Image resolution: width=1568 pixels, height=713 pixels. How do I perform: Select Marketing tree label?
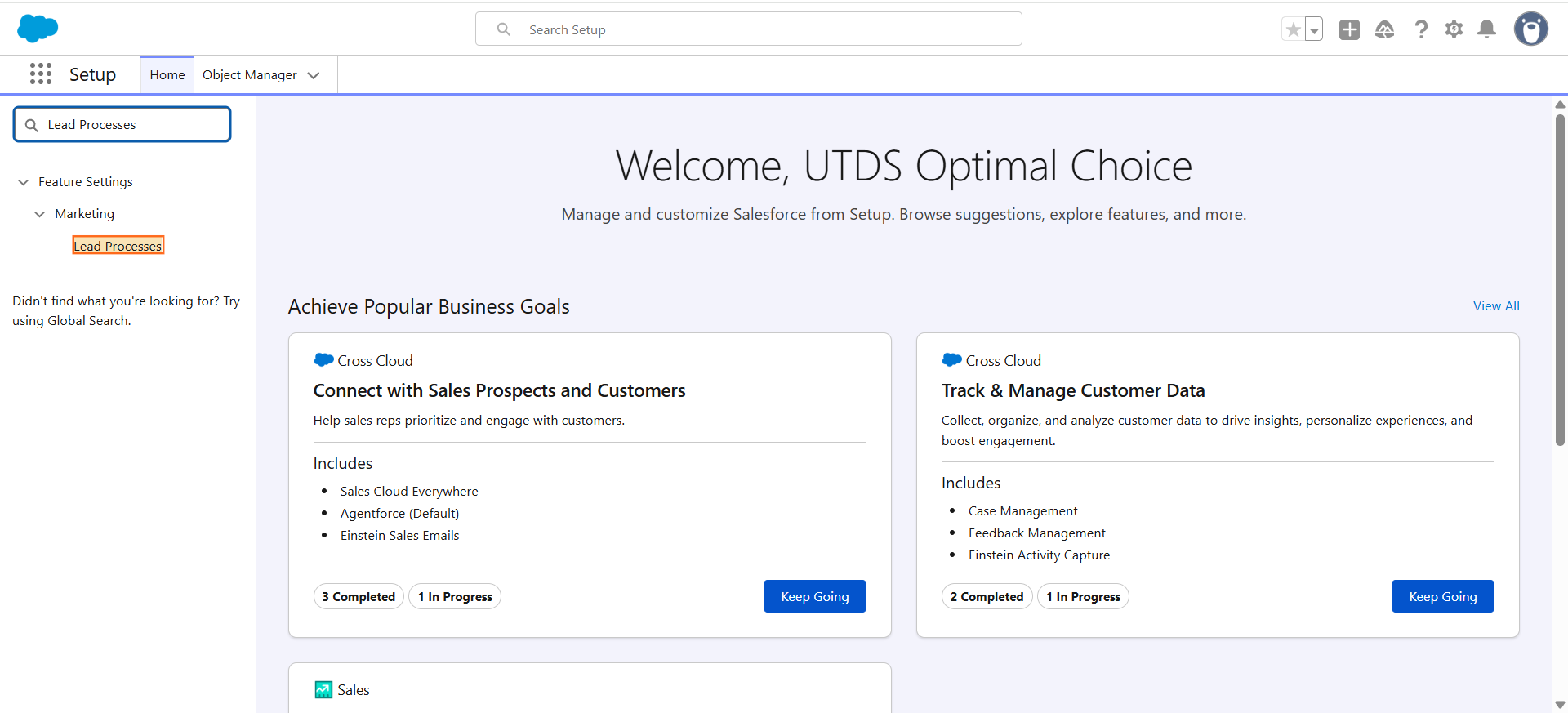pos(85,214)
